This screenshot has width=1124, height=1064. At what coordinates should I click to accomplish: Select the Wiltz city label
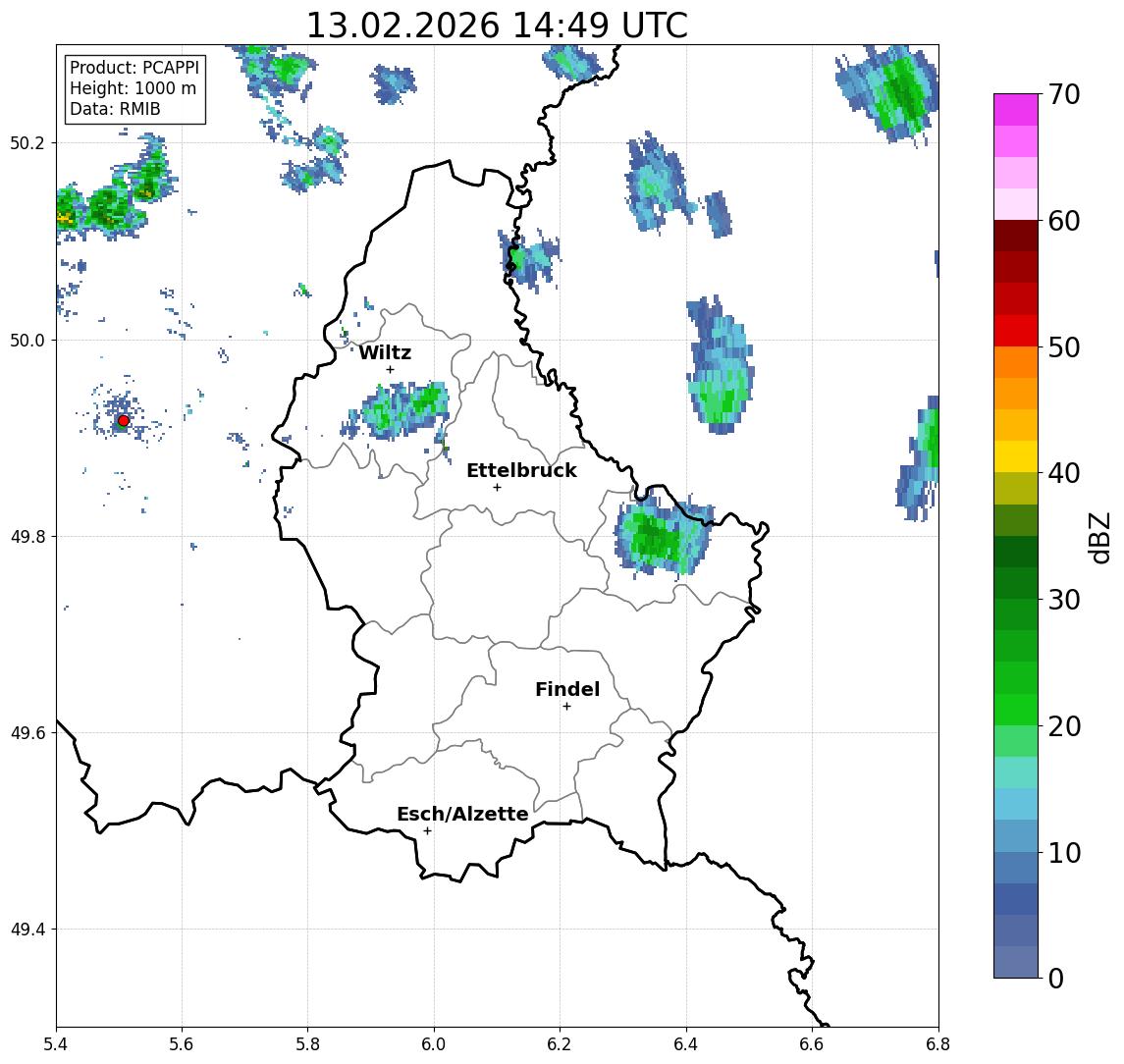point(385,352)
